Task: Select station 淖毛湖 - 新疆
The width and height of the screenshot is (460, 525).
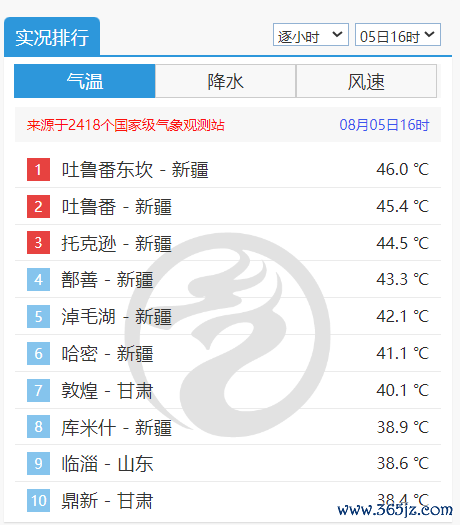Action: [x=117, y=317]
